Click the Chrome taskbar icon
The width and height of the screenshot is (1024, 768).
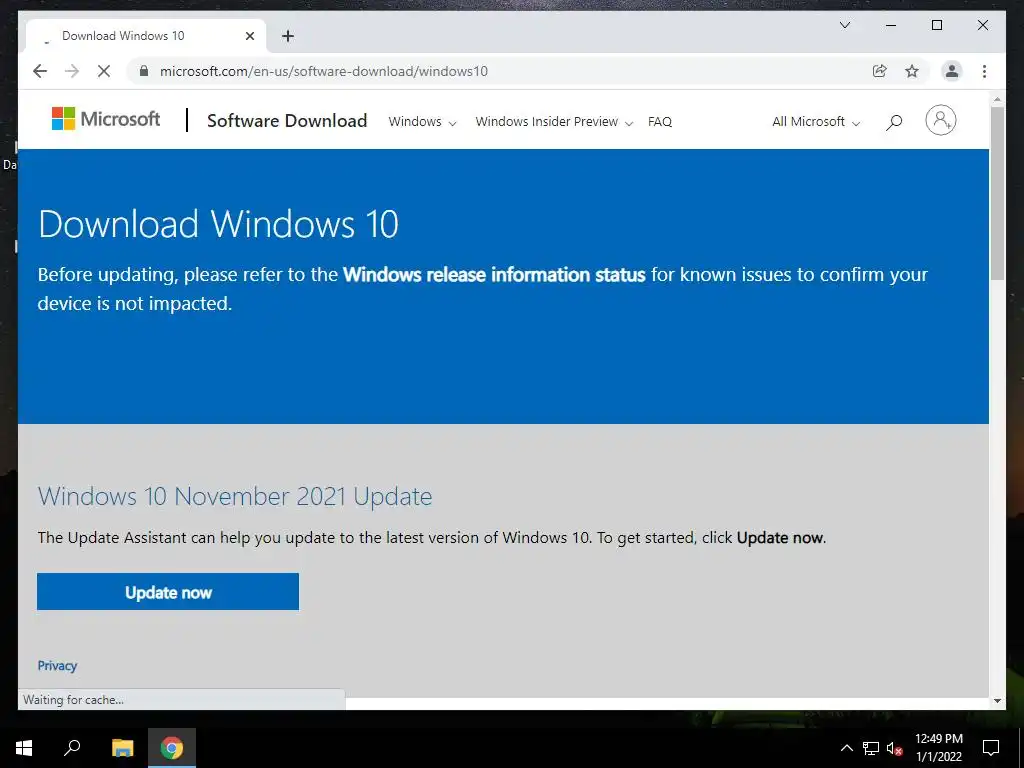point(172,748)
